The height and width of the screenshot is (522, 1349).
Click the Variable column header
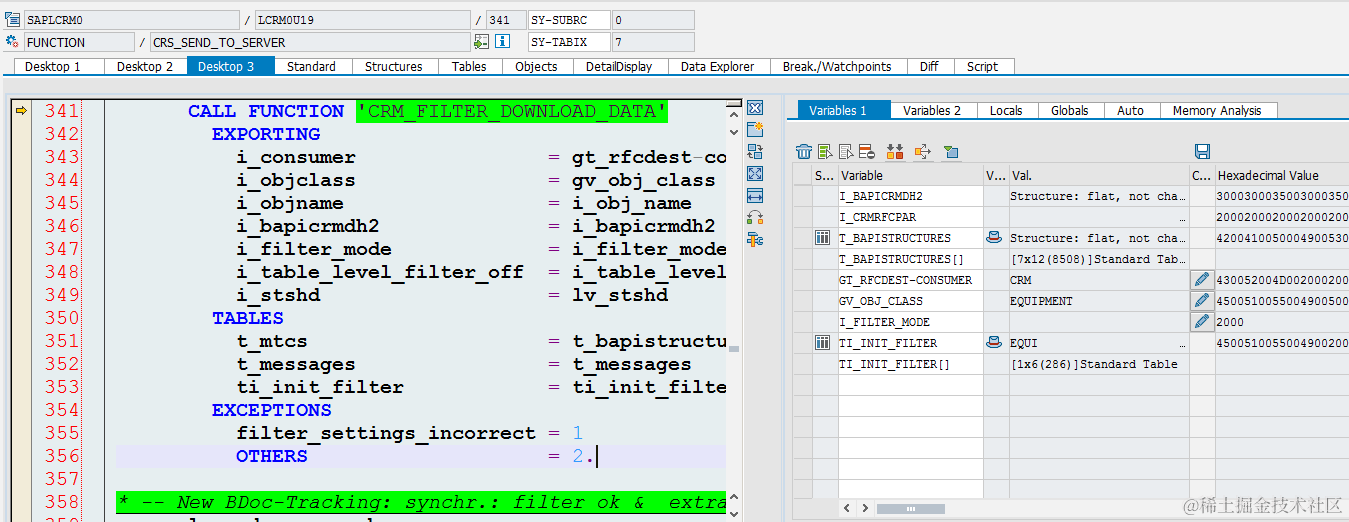pyautogui.click(x=910, y=175)
